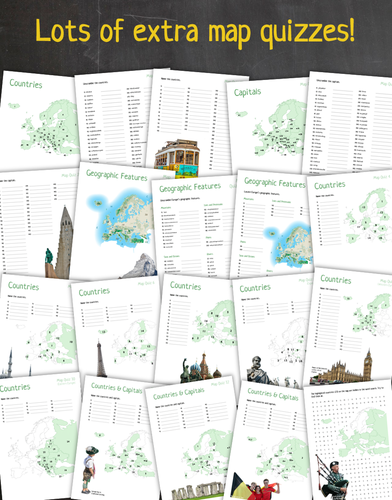Image resolution: width=392 pixels, height=500 pixels.
Task: Click the Matterhorn mountain picture
Action: [140, 266]
